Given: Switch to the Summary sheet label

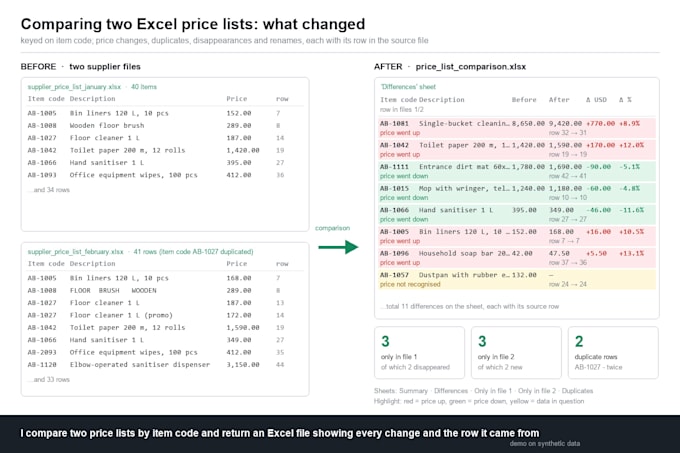Looking at the screenshot, I should click(x=413, y=391).
